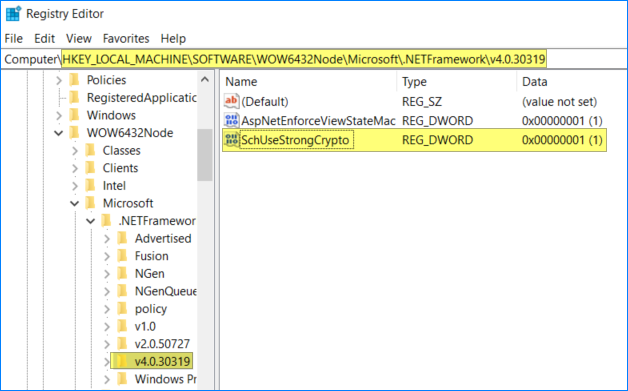The width and height of the screenshot is (628, 391).
Task: Select the (Default) value name
Action: [264, 101]
